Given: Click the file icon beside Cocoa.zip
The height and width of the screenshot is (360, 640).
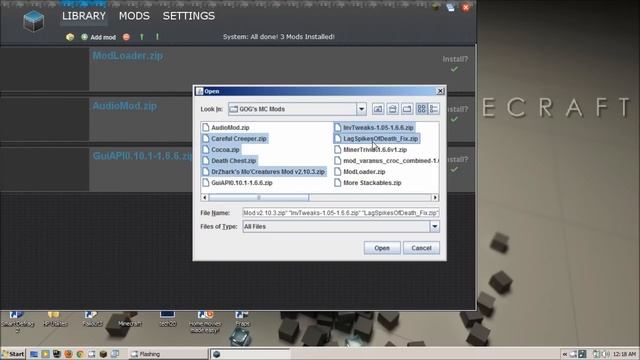Looking at the screenshot, I should point(206,150).
